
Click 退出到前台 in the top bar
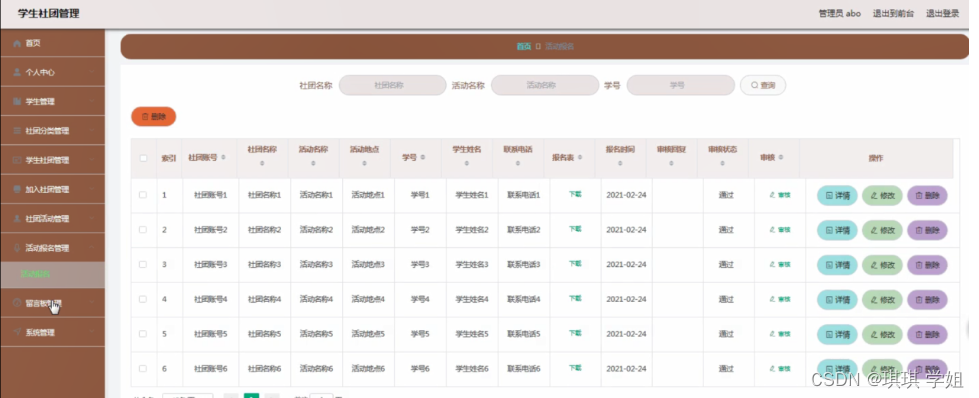[x=893, y=14]
